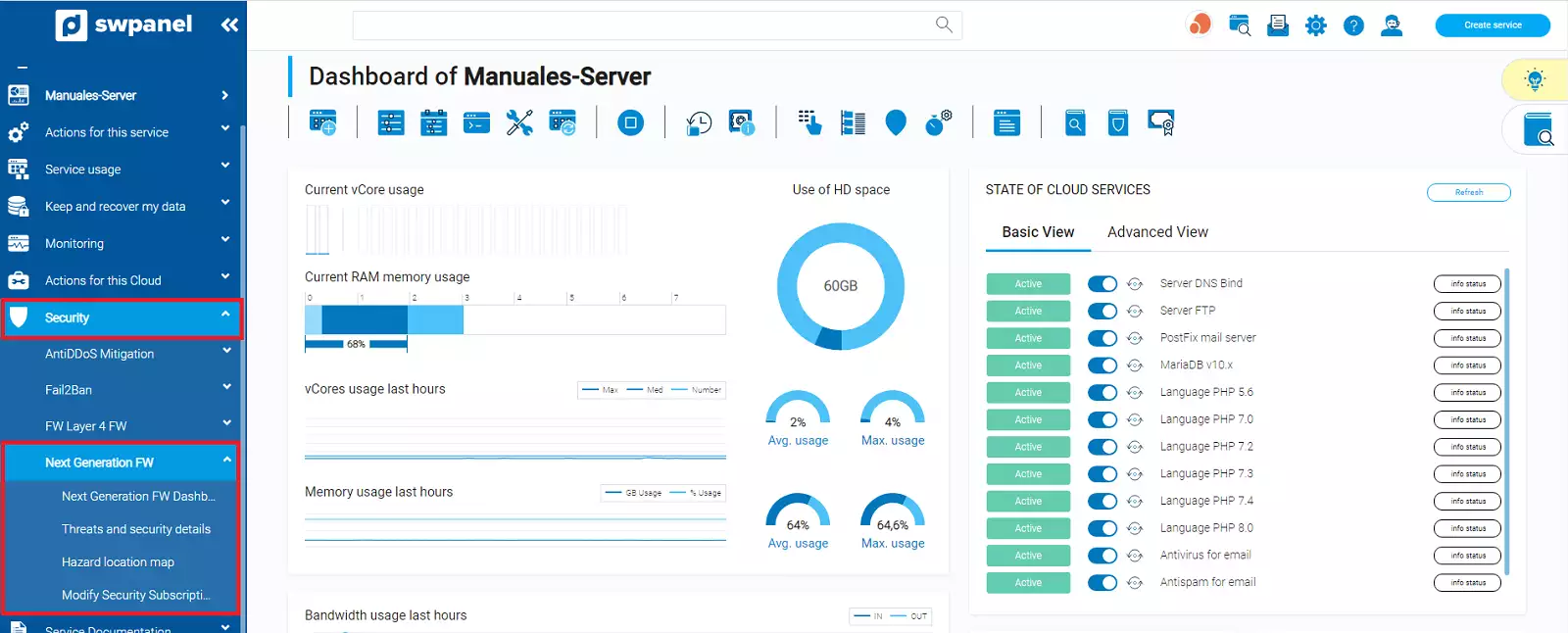The image size is (1568, 633).
Task: Click the lightbulb tips icon
Action: (x=1535, y=79)
